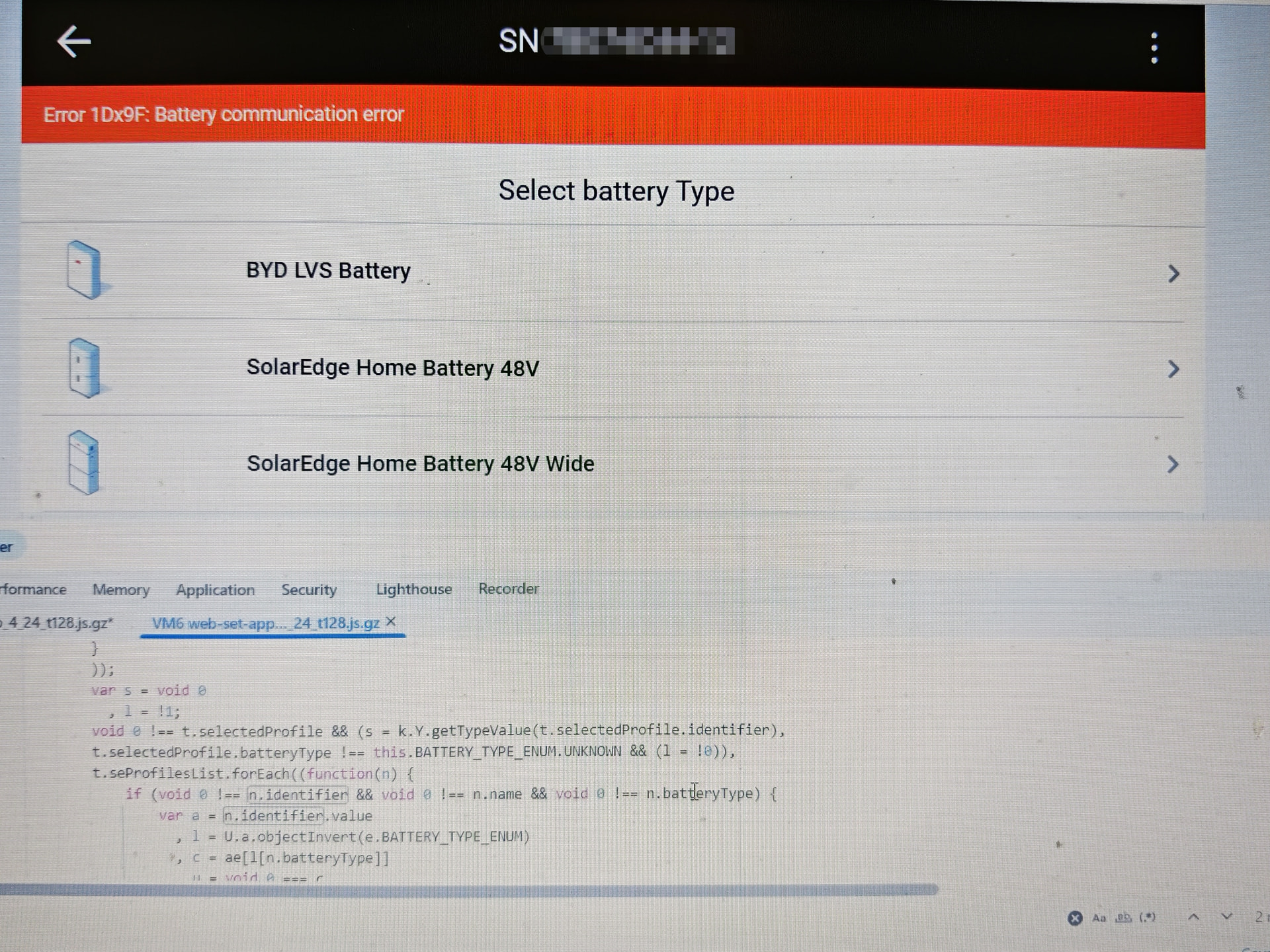Go back using the top-left arrow

[73, 42]
